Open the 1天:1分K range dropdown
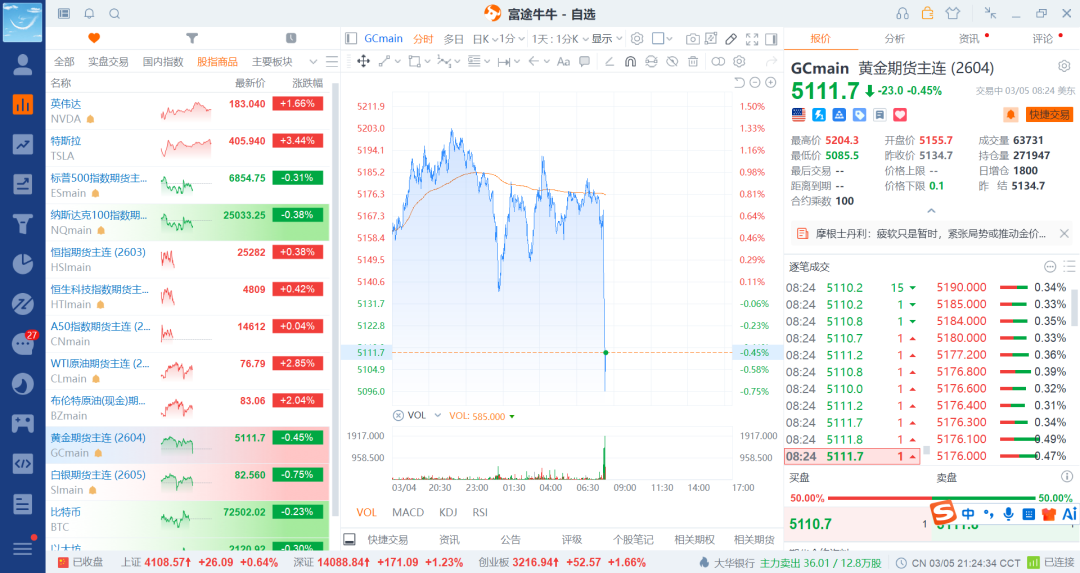The height and width of the screenshot is (573, 1080). 560,39
